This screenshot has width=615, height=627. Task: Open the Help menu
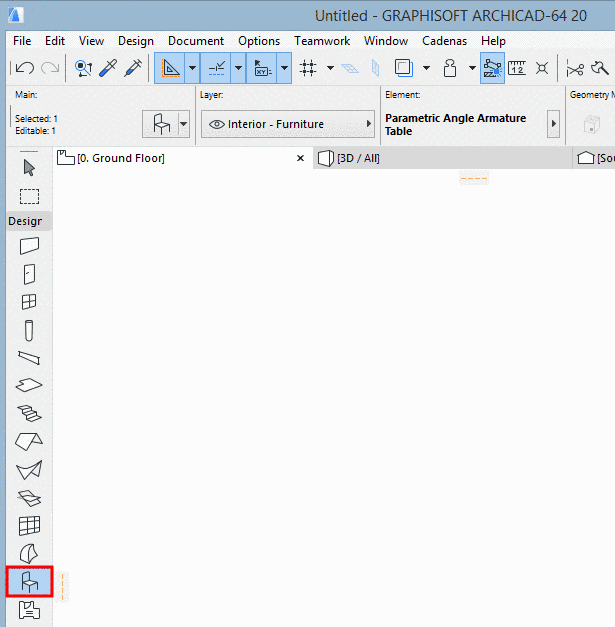tap(493, 41)
